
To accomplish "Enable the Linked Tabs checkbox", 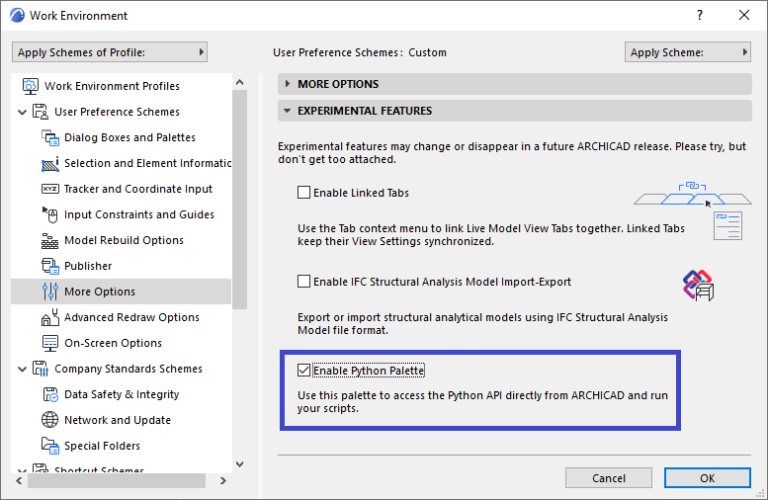I will (304, 193).
